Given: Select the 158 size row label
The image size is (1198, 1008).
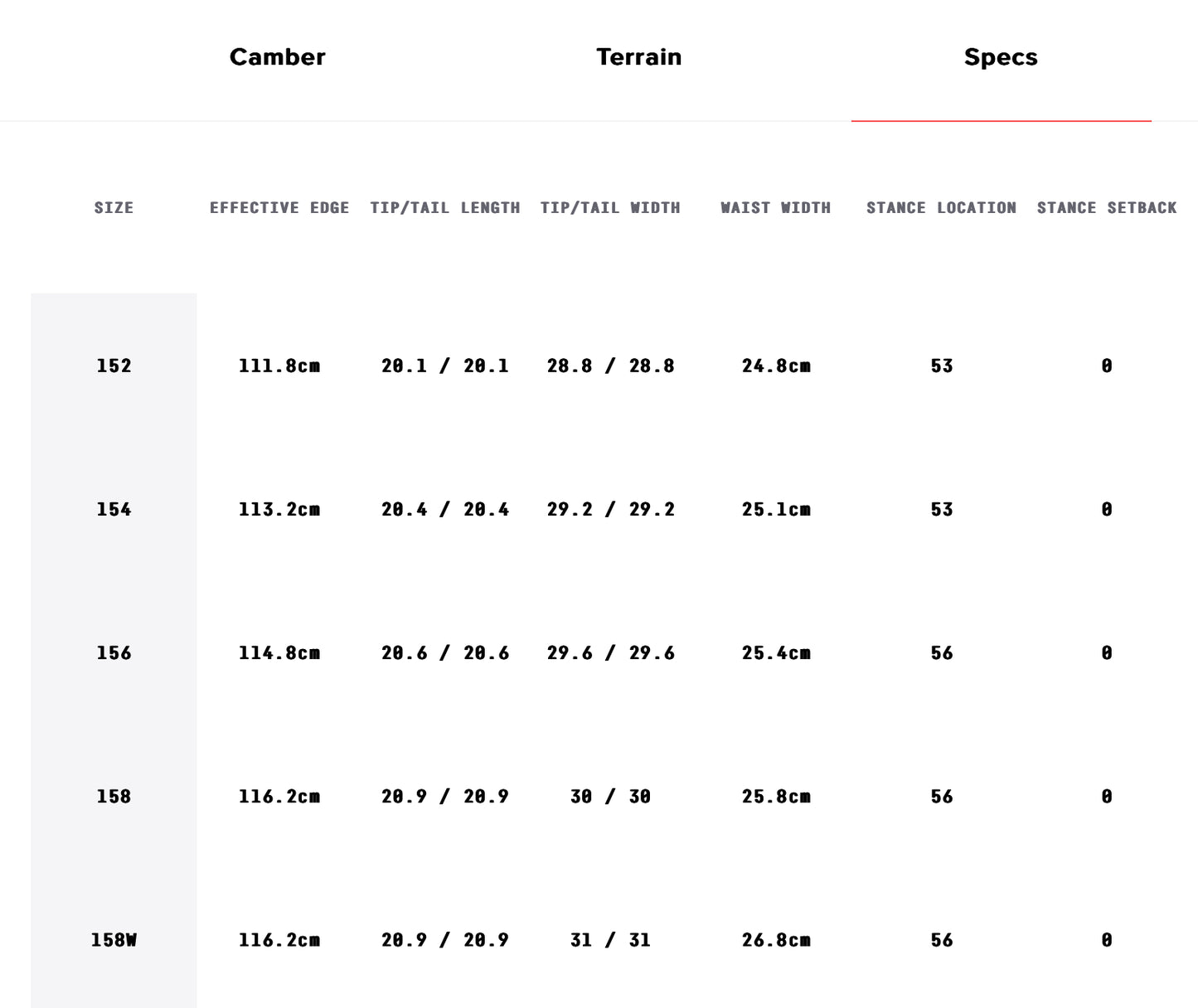Looking at the screenshot, I should 114,797.
